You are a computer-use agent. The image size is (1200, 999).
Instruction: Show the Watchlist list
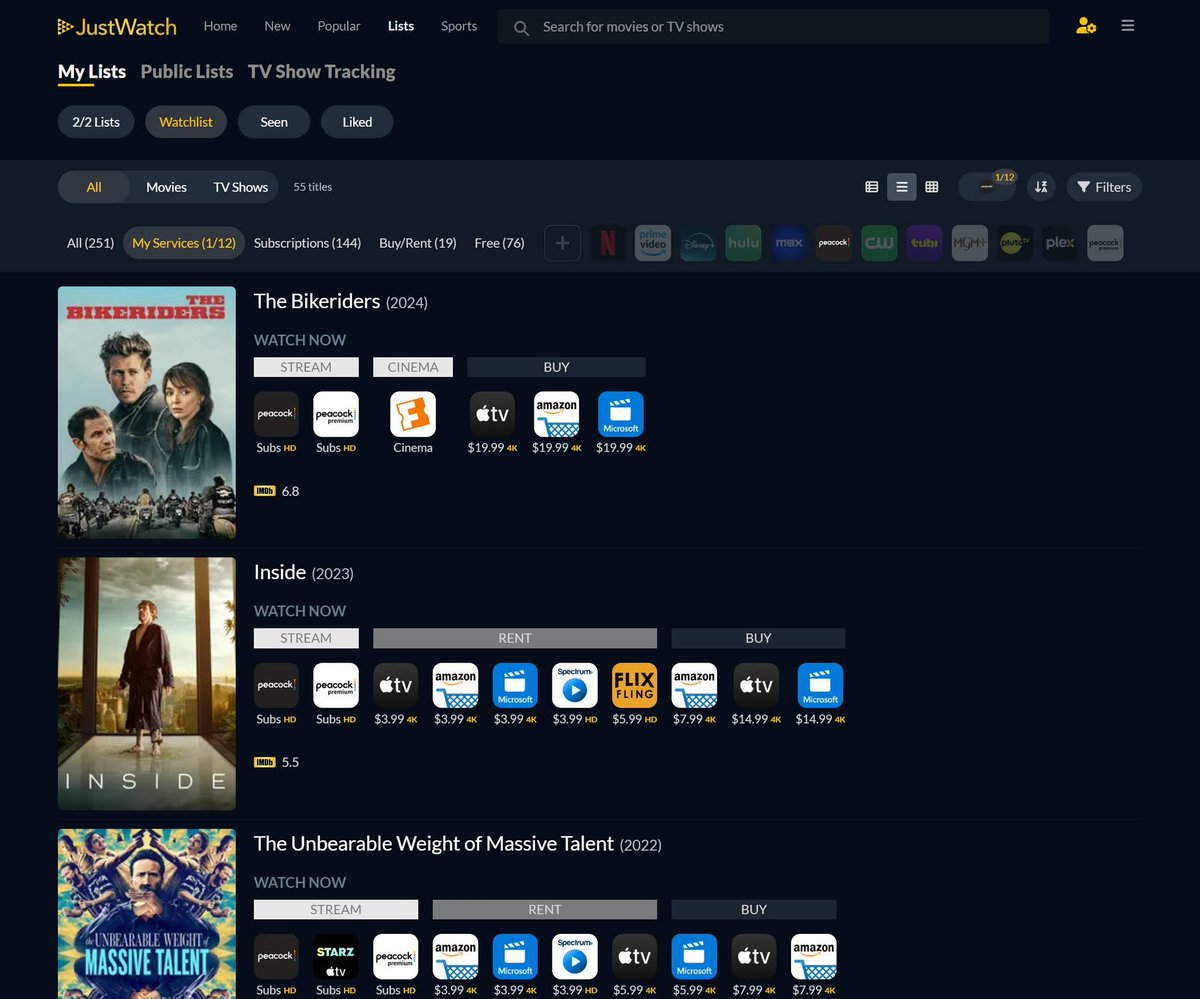click(x=186, y=122)
